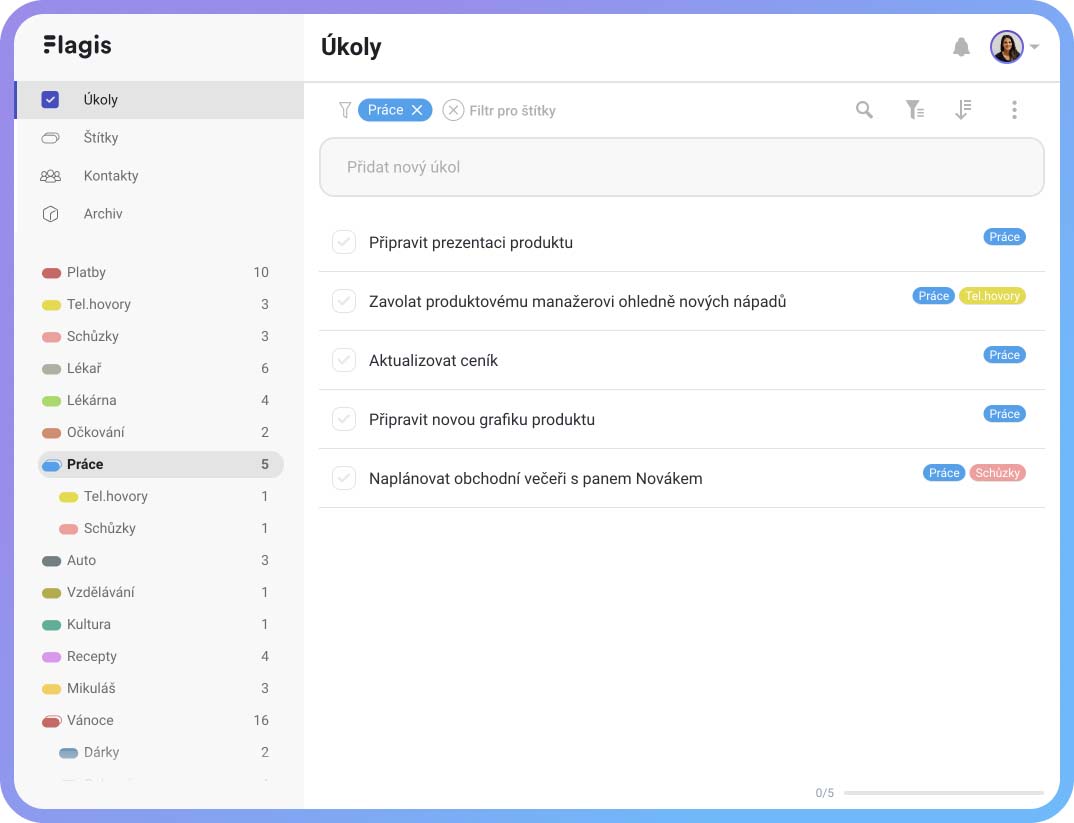Image resolution: width=1074 pixels, height=823 pixels.
Task: Click the funnel filter icon beside Práce chip
Action: pos(345,110)
